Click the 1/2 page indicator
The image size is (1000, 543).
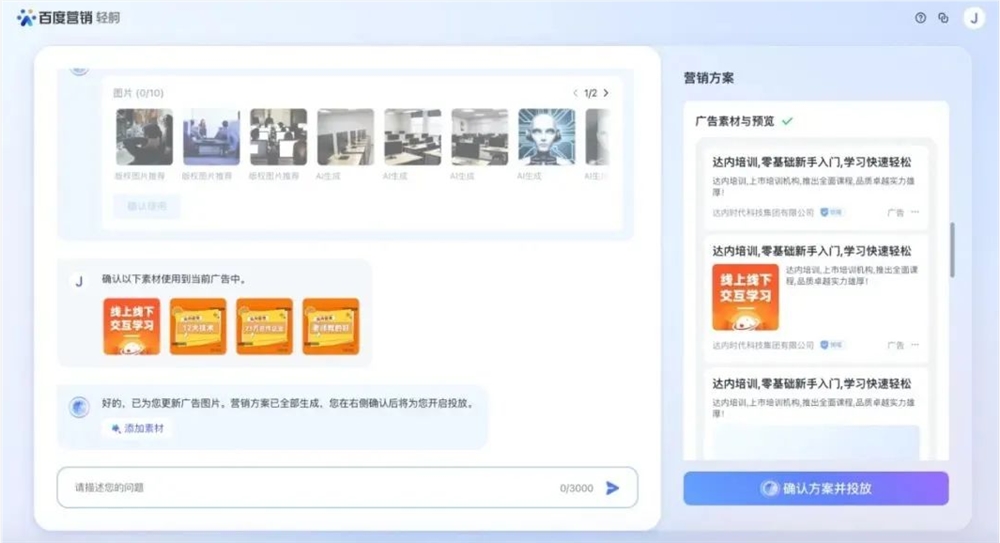click(x=591, y=93)
